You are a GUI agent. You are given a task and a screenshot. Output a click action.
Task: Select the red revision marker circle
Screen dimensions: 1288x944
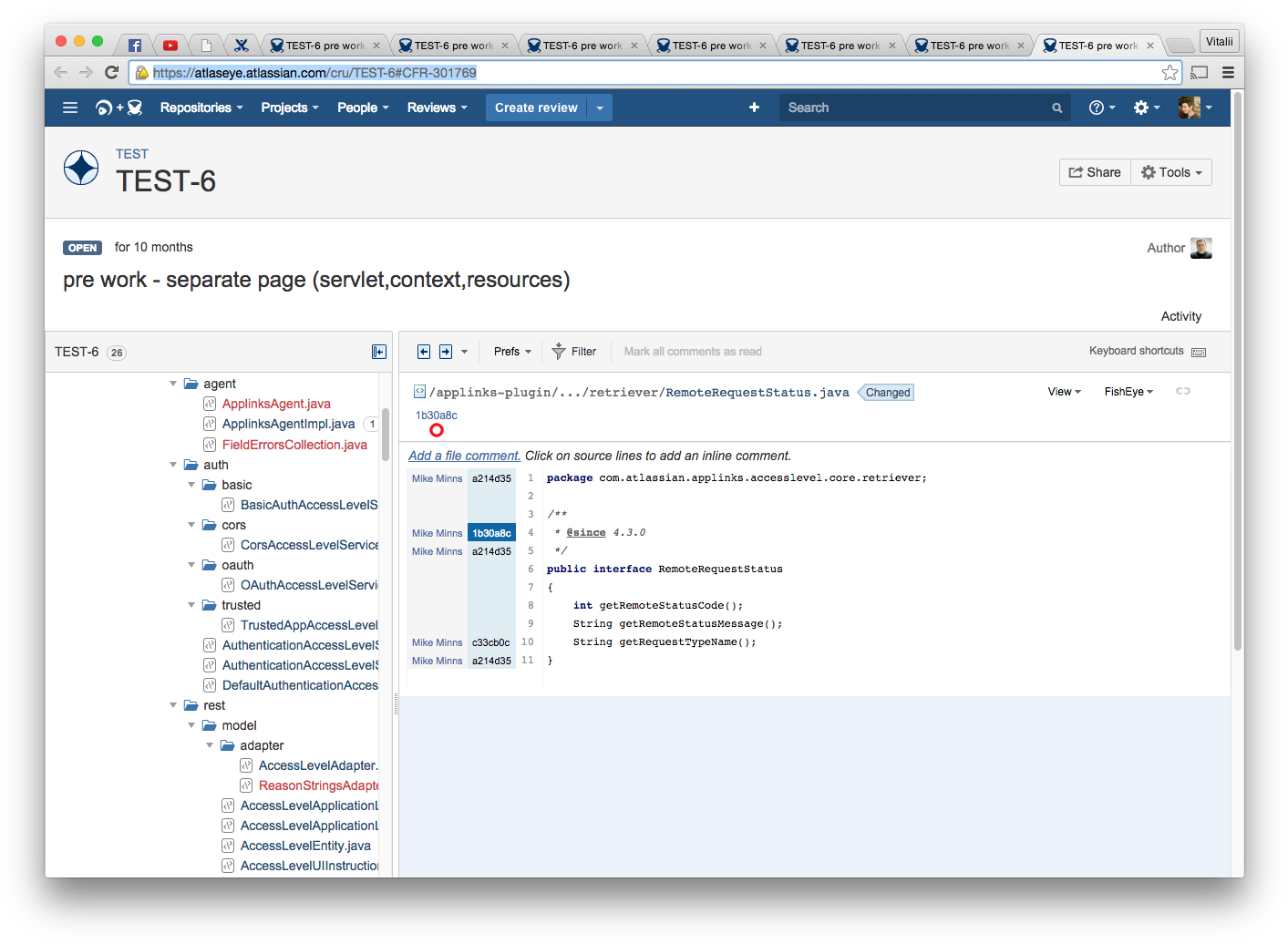437,430
